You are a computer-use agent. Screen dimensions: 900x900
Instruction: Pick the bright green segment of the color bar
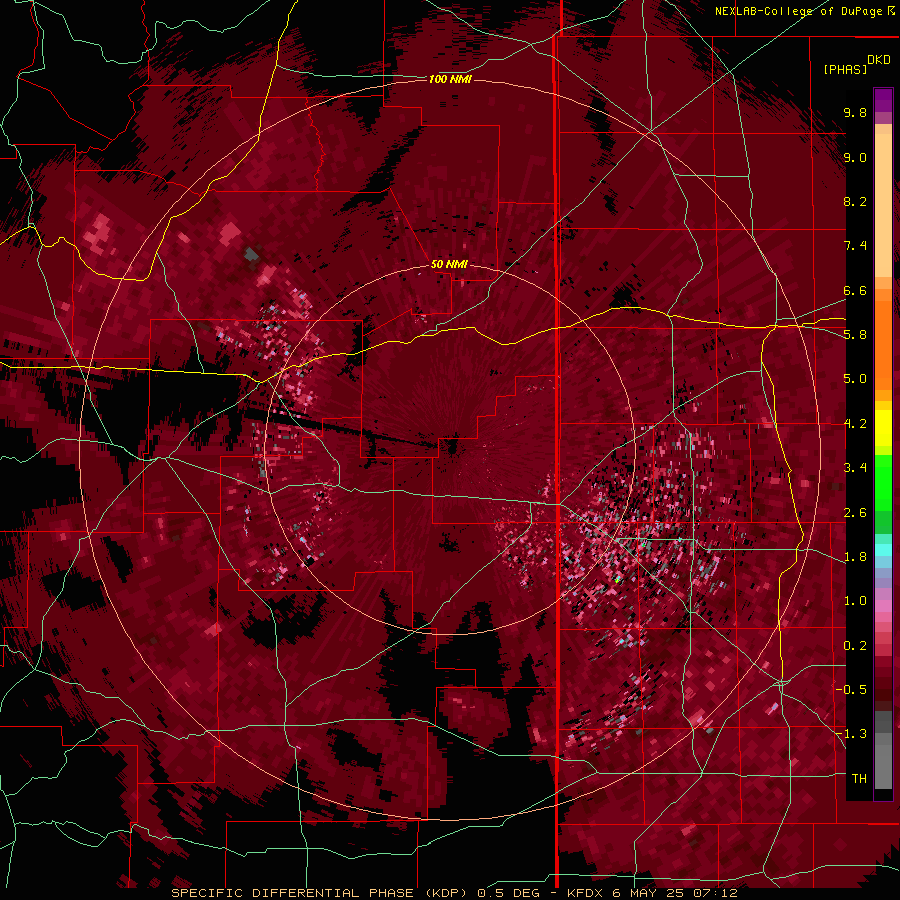click(883, 483)
